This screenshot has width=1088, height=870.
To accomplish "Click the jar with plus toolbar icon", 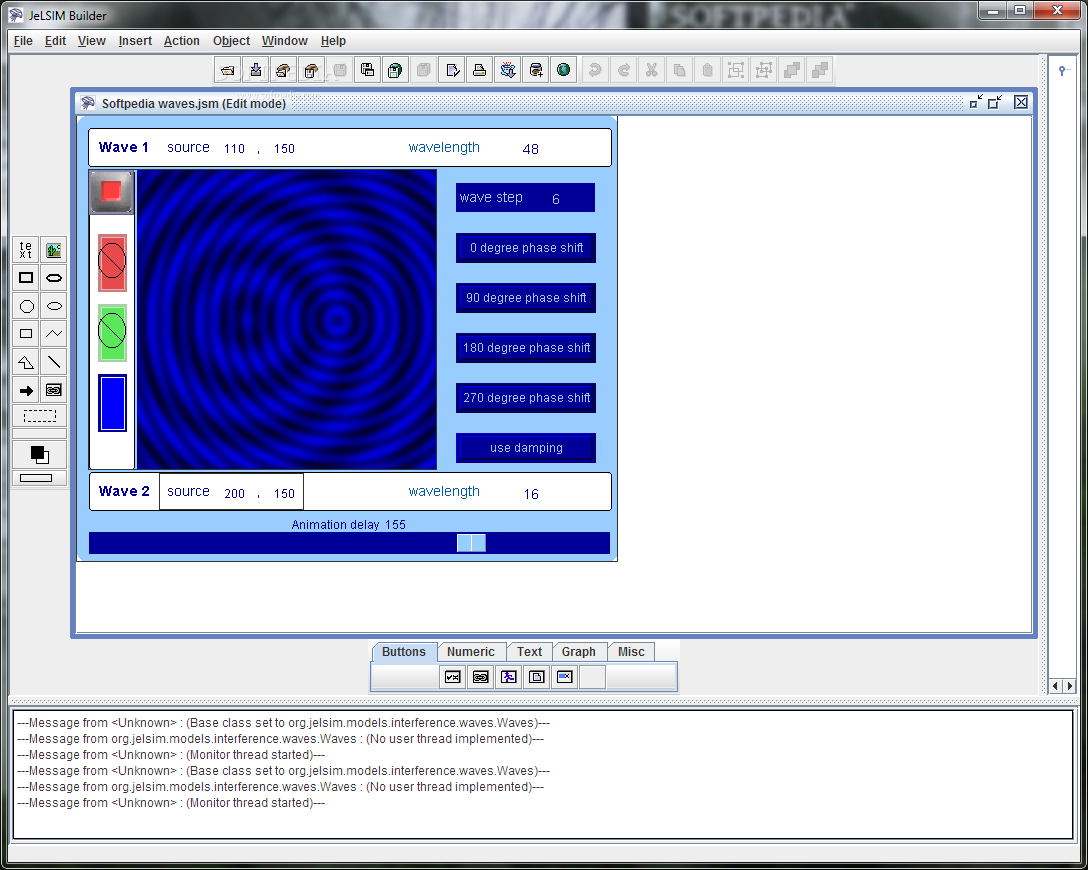I will coord(536,70).
